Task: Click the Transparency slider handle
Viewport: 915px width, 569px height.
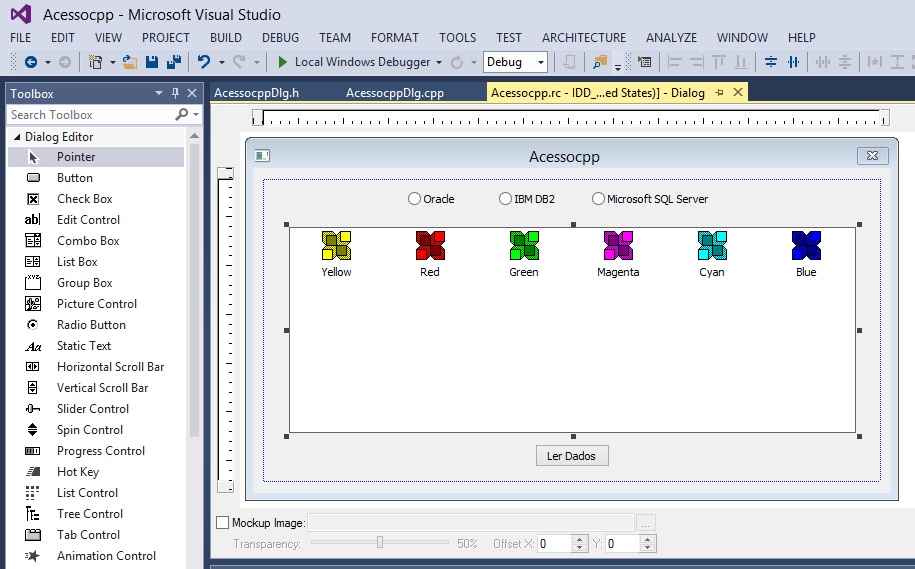Action: [x=380, y=543]
